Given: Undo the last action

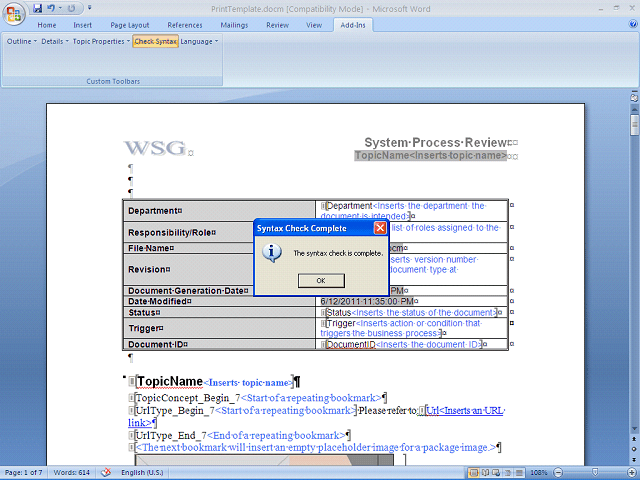Looking at the screenshot, I should [51, 8].
